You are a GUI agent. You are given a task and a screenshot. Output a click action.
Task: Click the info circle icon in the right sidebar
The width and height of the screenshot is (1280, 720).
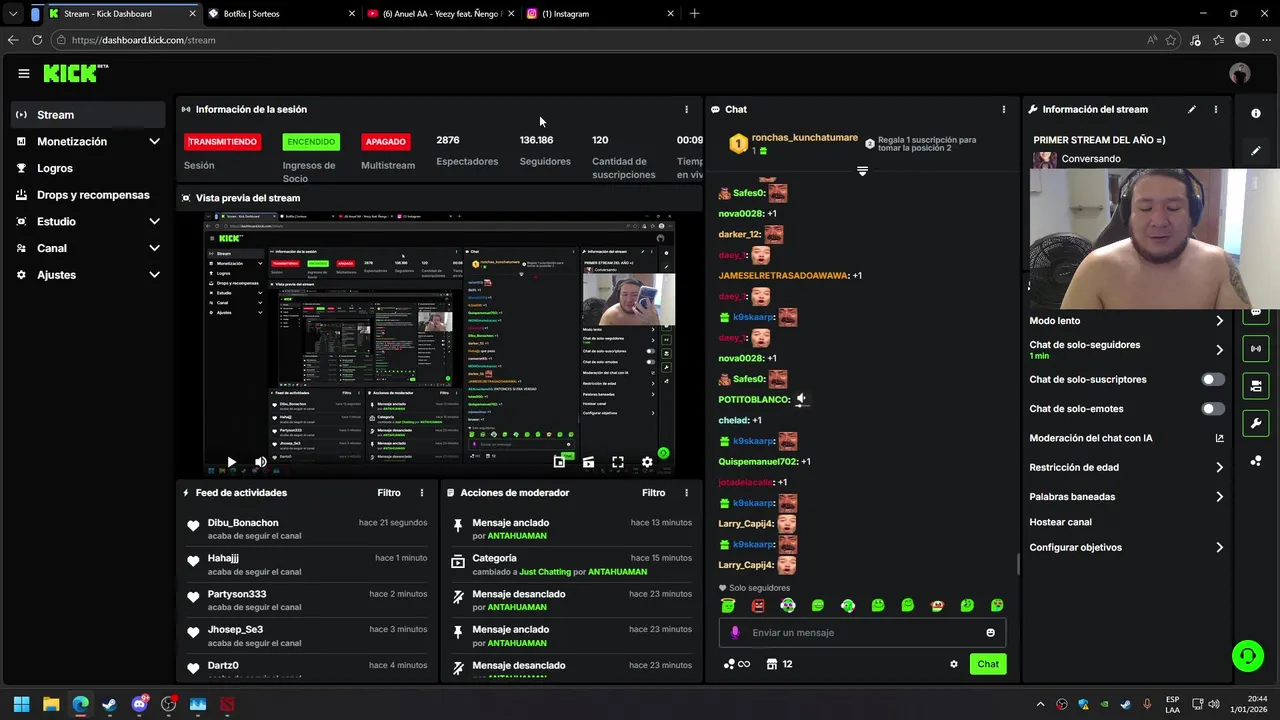(1256, 113)
